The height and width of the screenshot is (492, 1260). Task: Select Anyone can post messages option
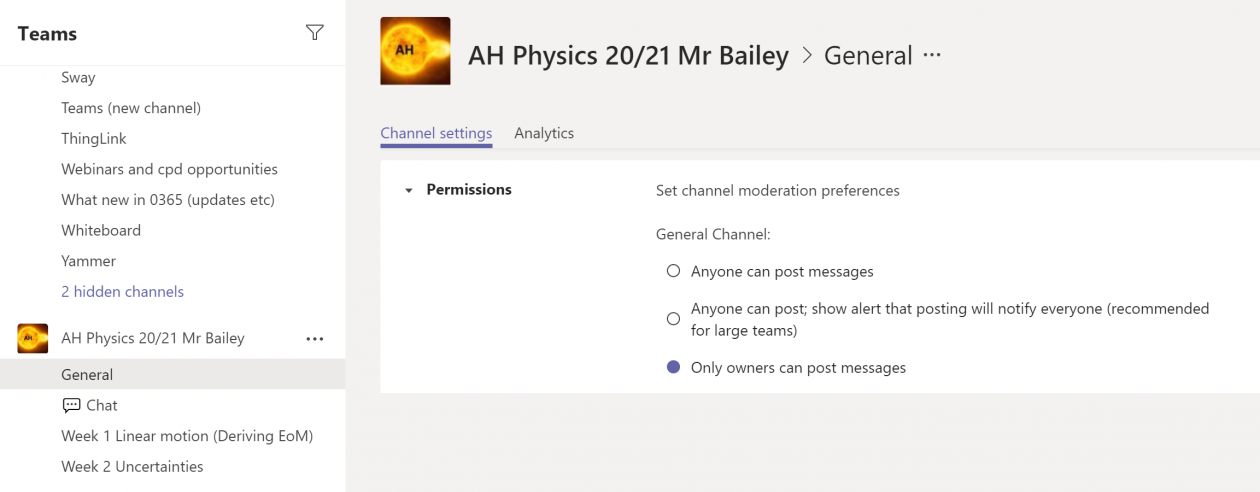[x=673, y=271]
